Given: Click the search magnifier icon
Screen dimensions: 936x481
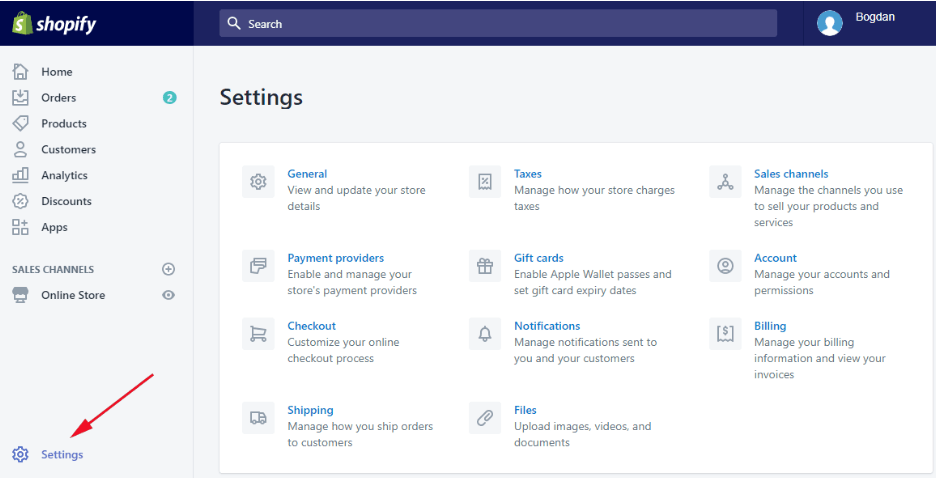Looking at the screenshot, I should 234,23.
